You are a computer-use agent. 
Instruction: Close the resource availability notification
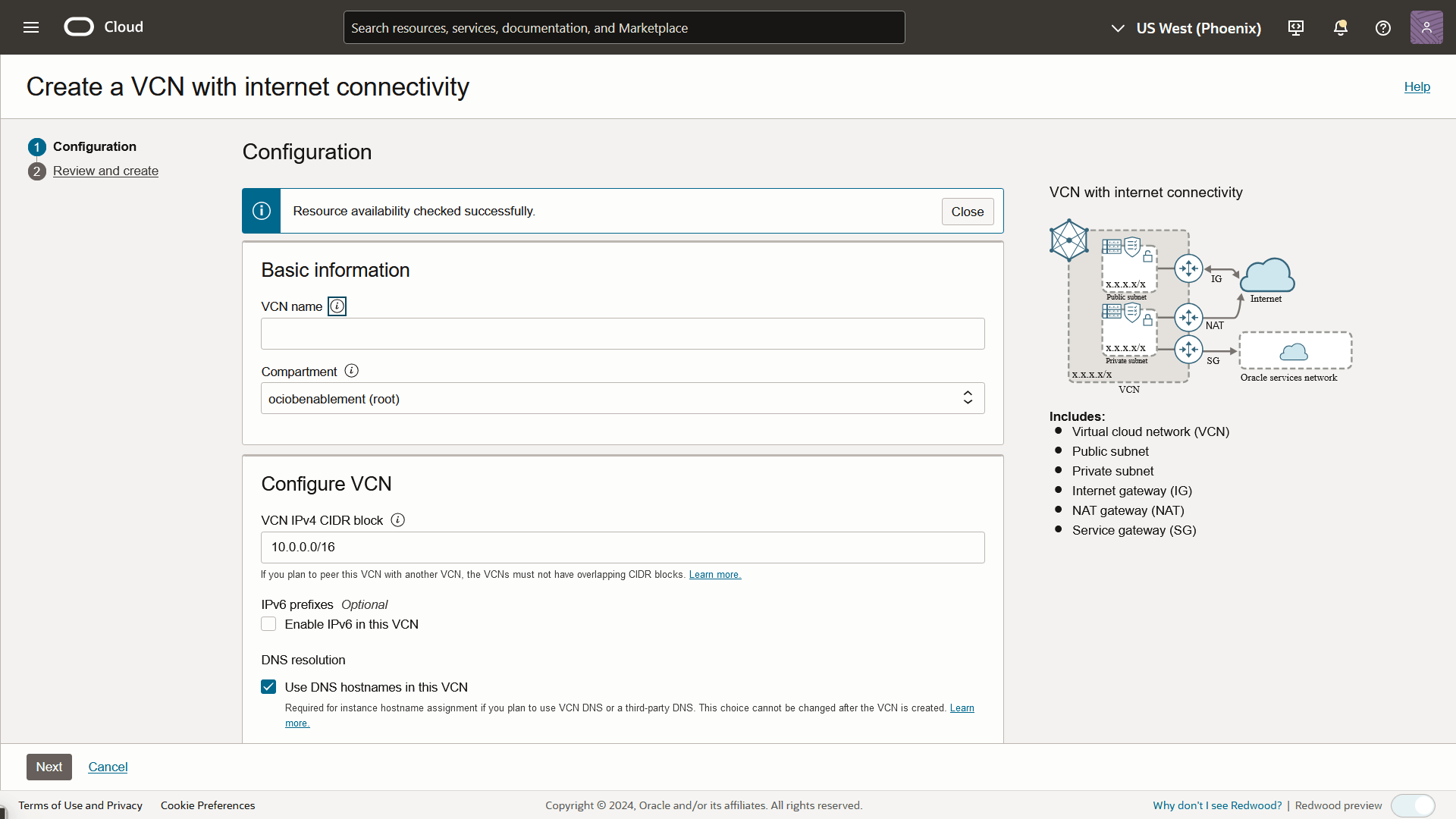967,212
